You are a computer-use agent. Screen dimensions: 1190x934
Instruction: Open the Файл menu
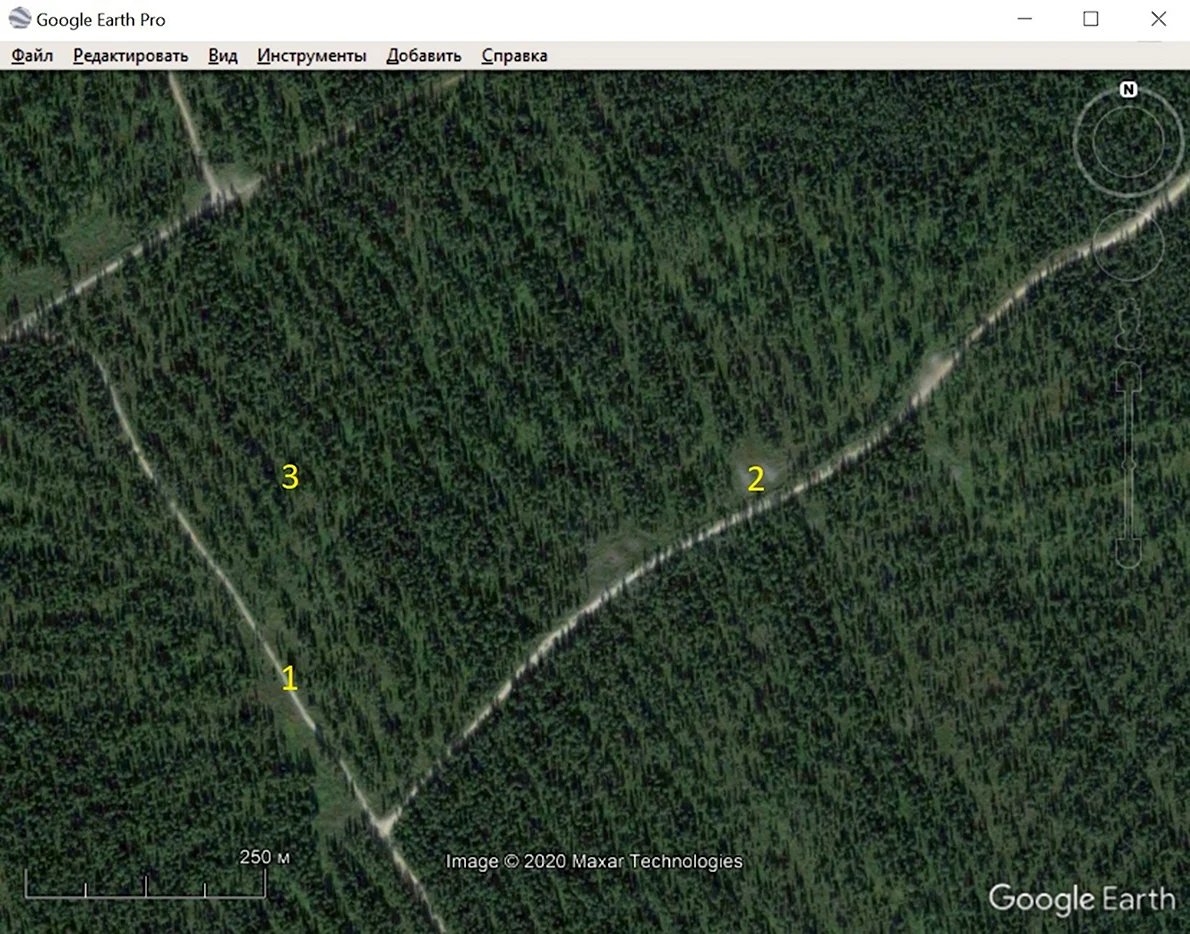tap(32, 55)
